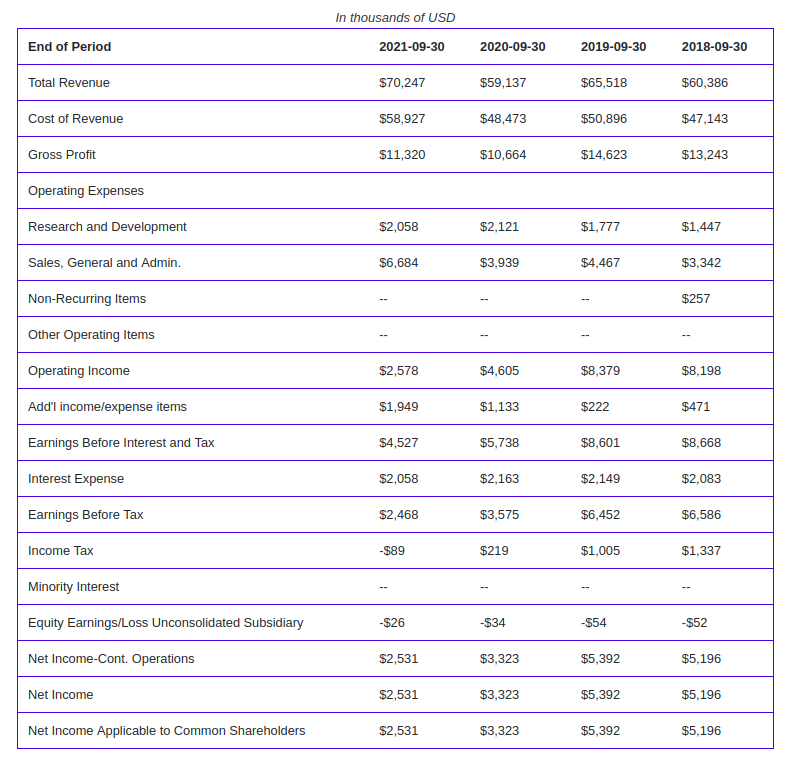The height and width of the screenshot is (760, 787).
Task: Select the 2020-09-30 column header
Action: pos(512,47)
